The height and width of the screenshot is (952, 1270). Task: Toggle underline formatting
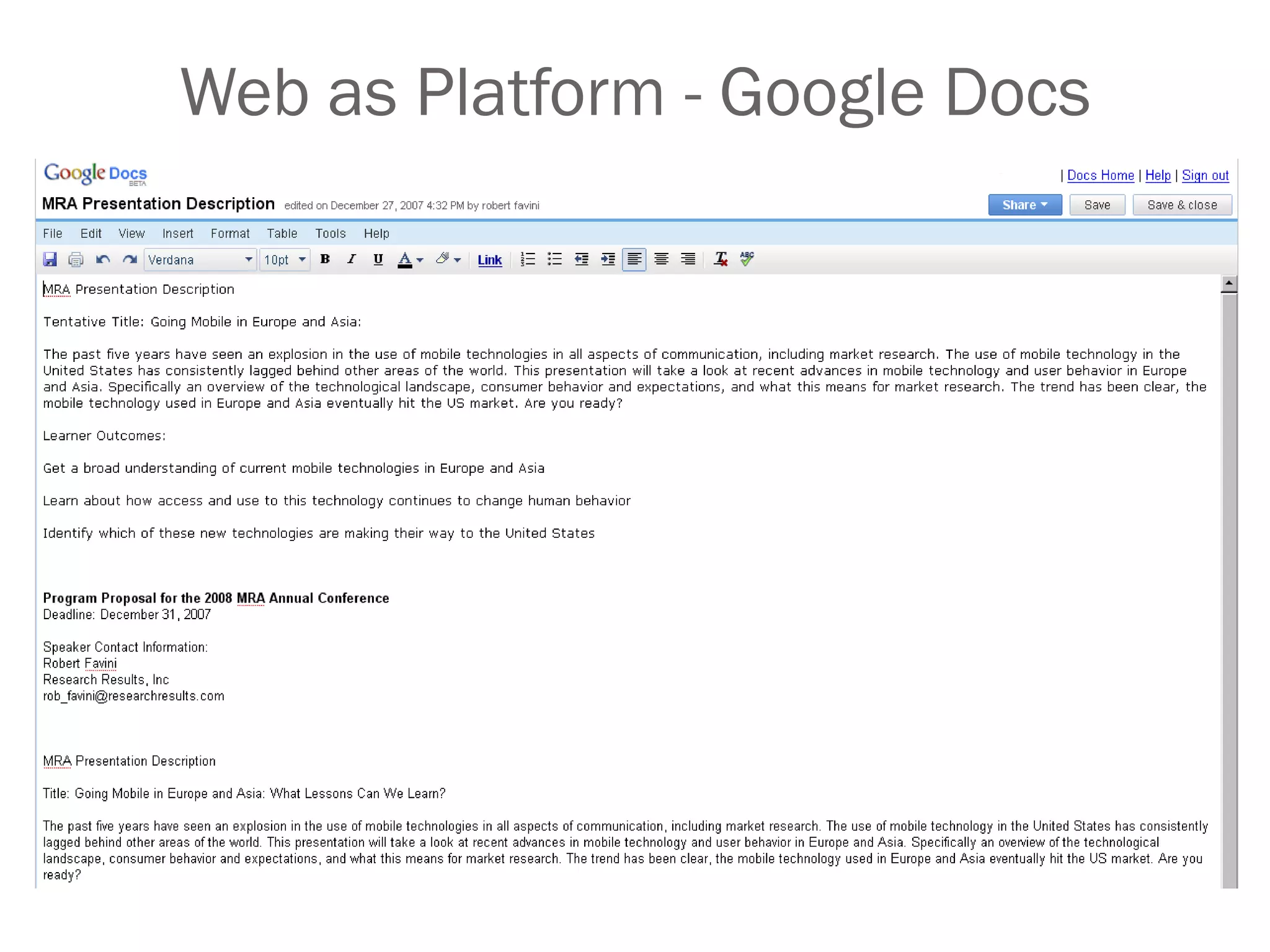378,259
